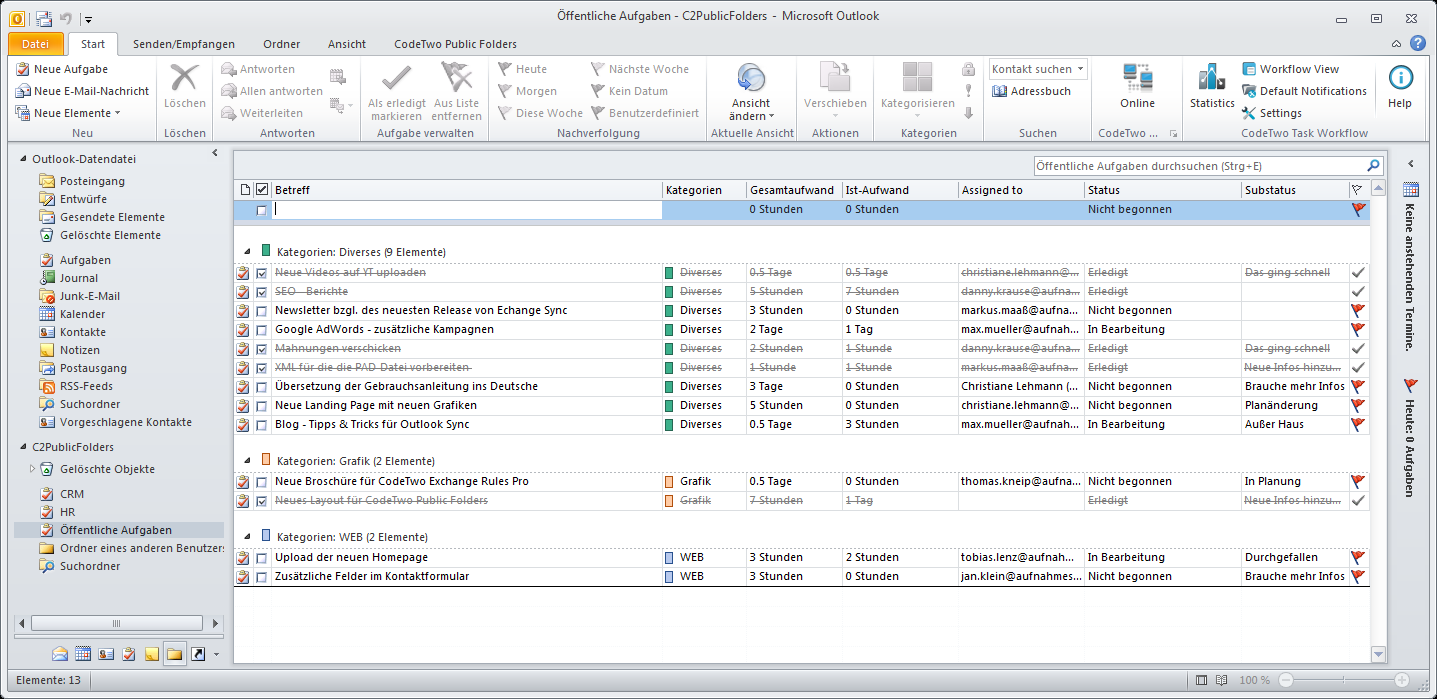This screenshot has height=699, width=1437.
Task: Switch to Mail view in navigation bar
Action: 61,654
